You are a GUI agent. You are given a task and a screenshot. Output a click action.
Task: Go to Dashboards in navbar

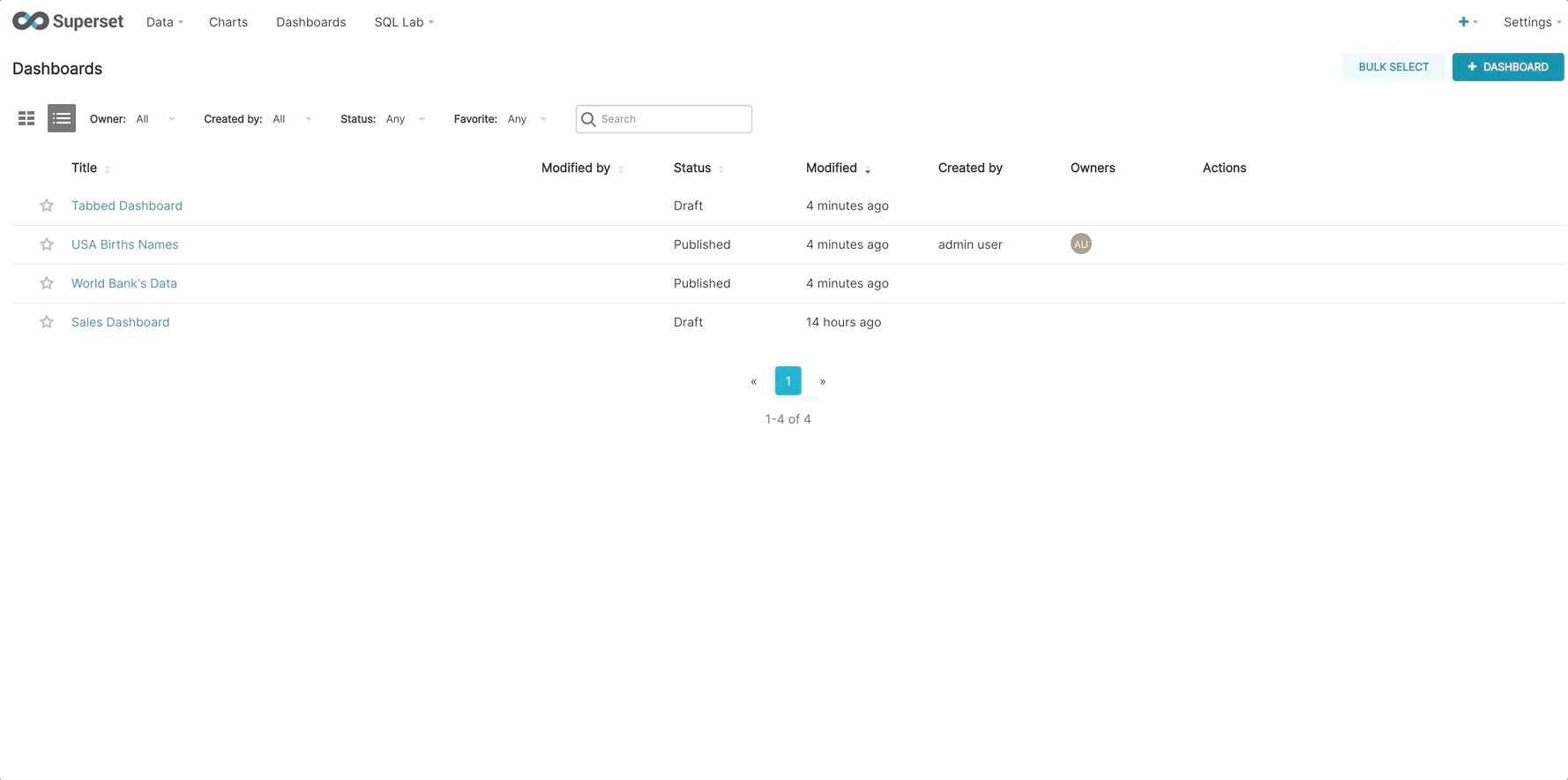[x=311, y=22]
